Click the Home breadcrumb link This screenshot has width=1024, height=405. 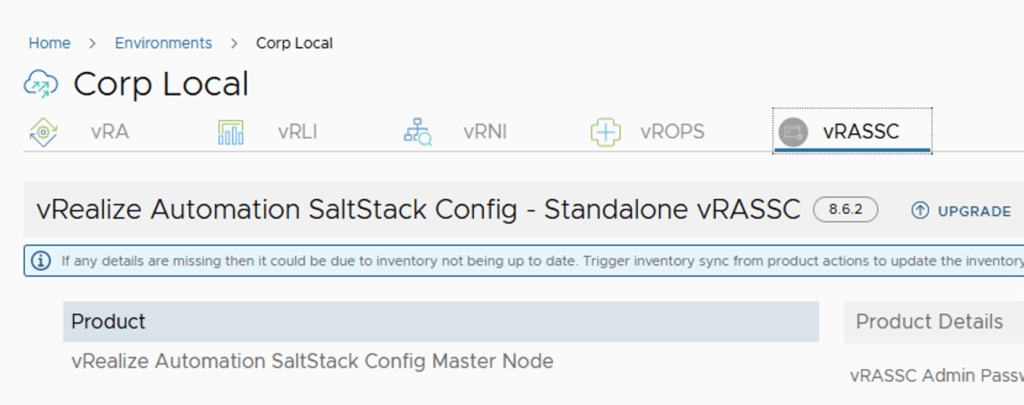49,43
